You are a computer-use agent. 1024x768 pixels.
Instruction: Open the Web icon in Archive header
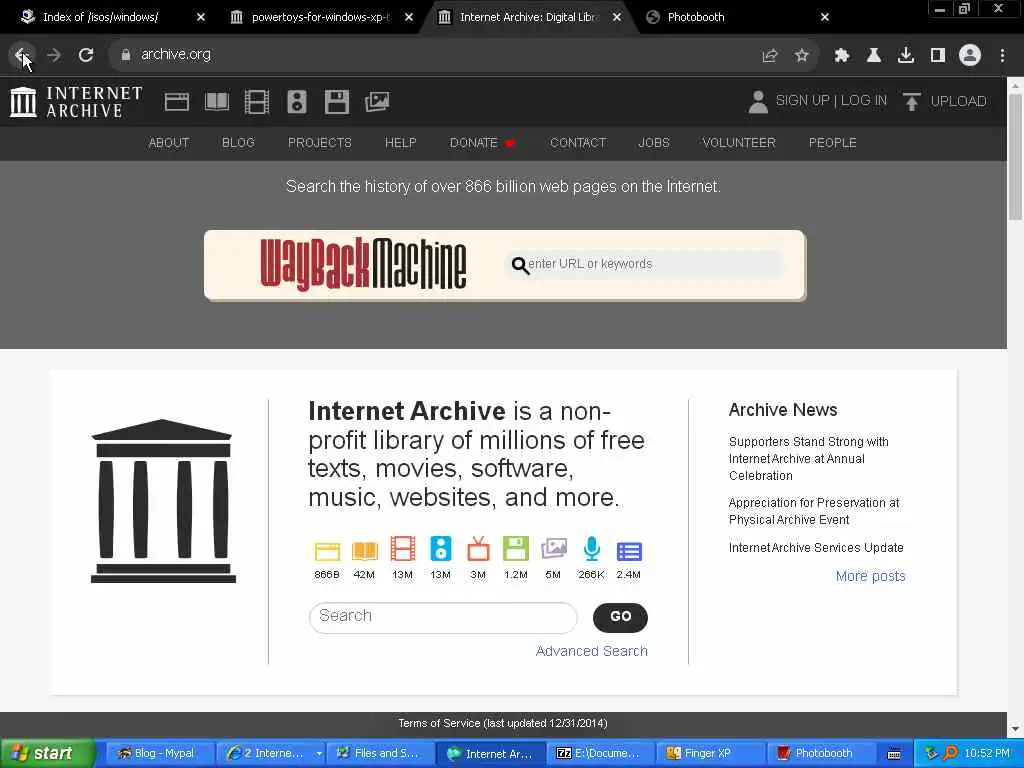coord(177,102)
